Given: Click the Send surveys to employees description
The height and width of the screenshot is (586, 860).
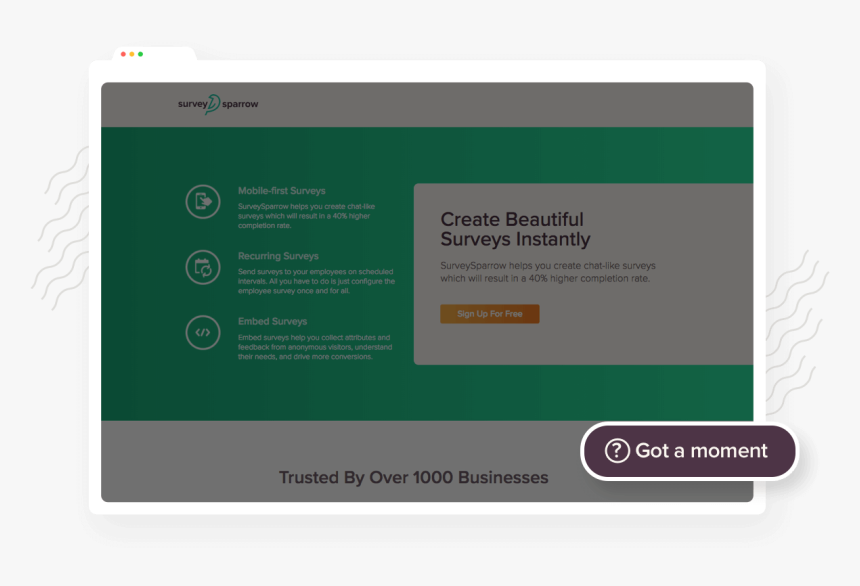Looking at the screenshot, I should coord(316,281).
